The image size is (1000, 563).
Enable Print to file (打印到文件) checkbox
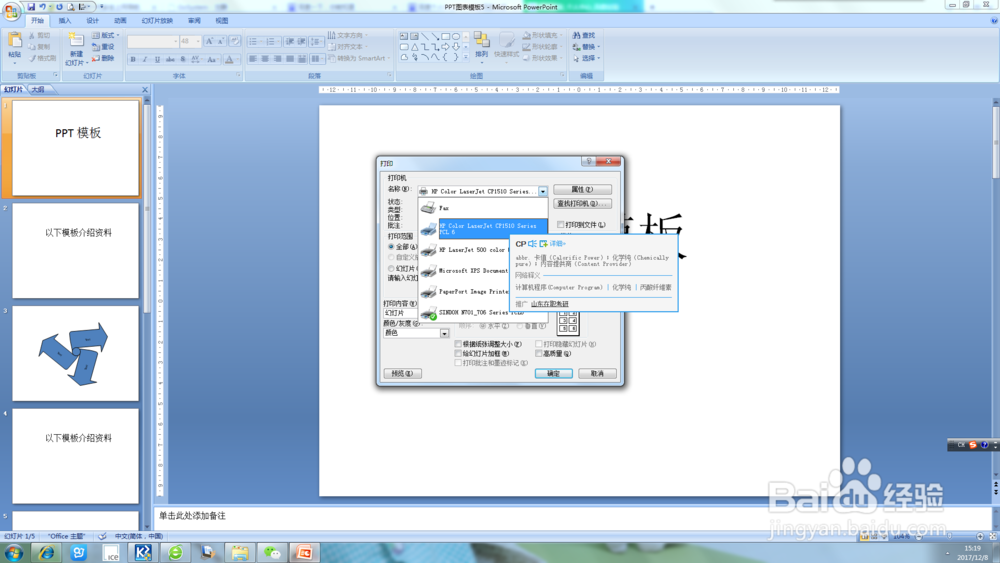click(561, 224)
